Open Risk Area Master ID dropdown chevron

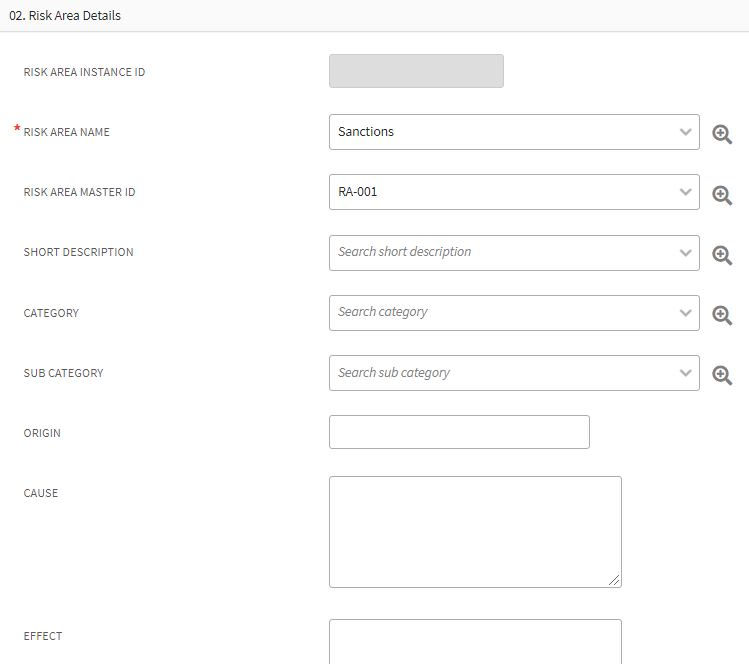coord(685,192)
